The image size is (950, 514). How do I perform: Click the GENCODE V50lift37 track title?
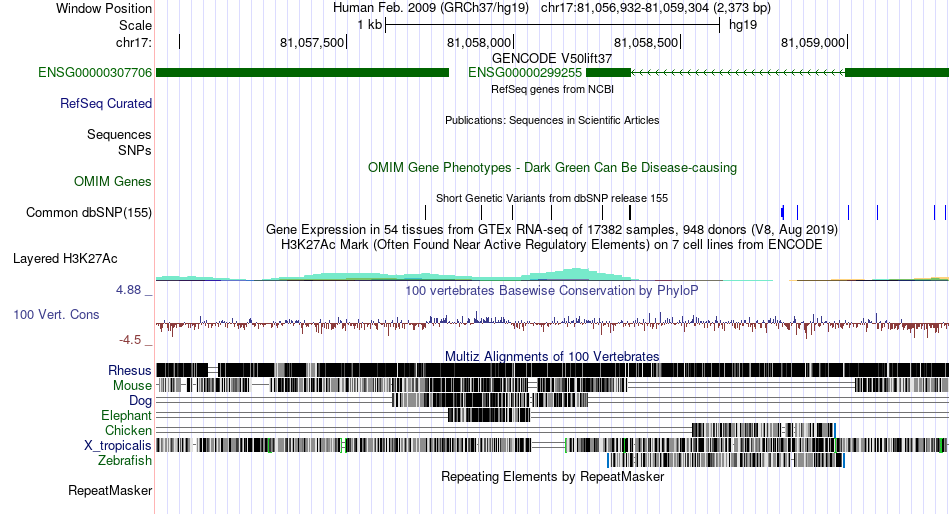tap(552, 59)
